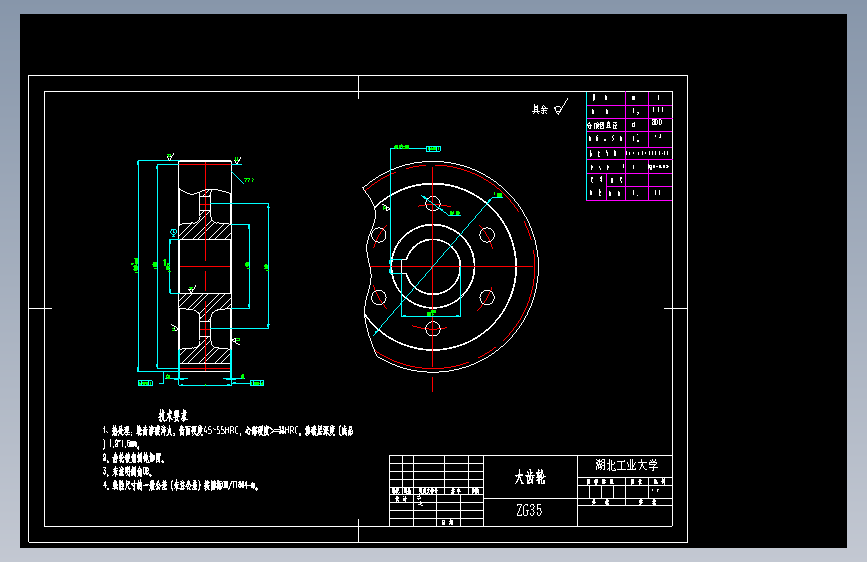Click the 其余 surface finish note
Image resolution: width=867 pixels, height=562 pixels.
(x=540, y=110)
